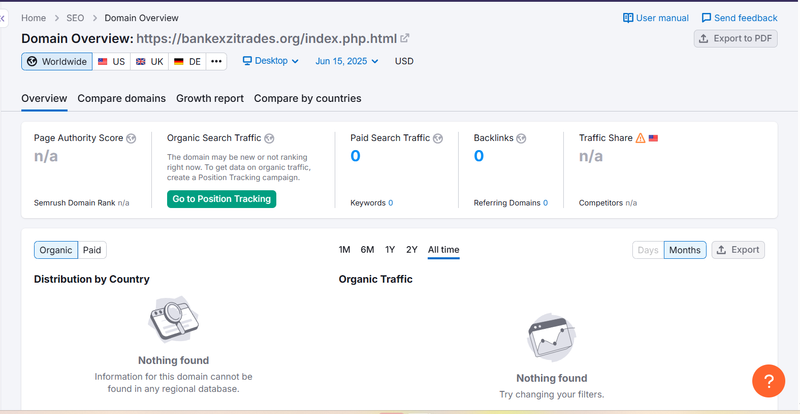Select the US database
The image size is (800, 414).
point(111,61)
